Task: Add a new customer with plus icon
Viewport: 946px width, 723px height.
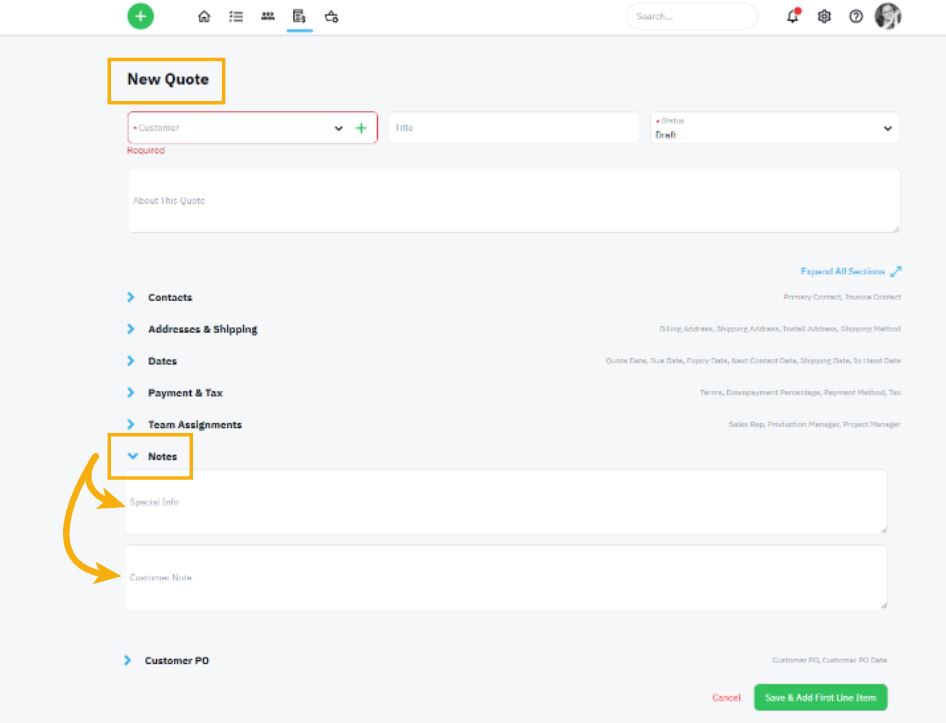Action: [361, 128]
